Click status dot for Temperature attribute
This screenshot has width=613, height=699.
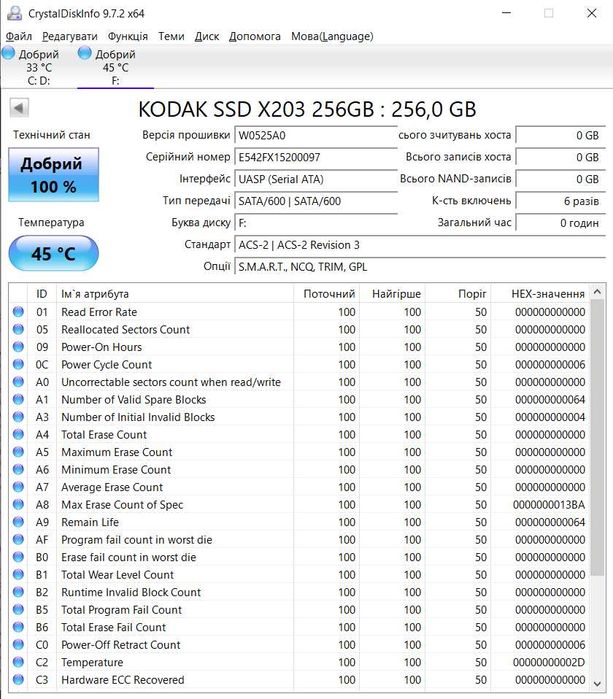pos(18,662)
